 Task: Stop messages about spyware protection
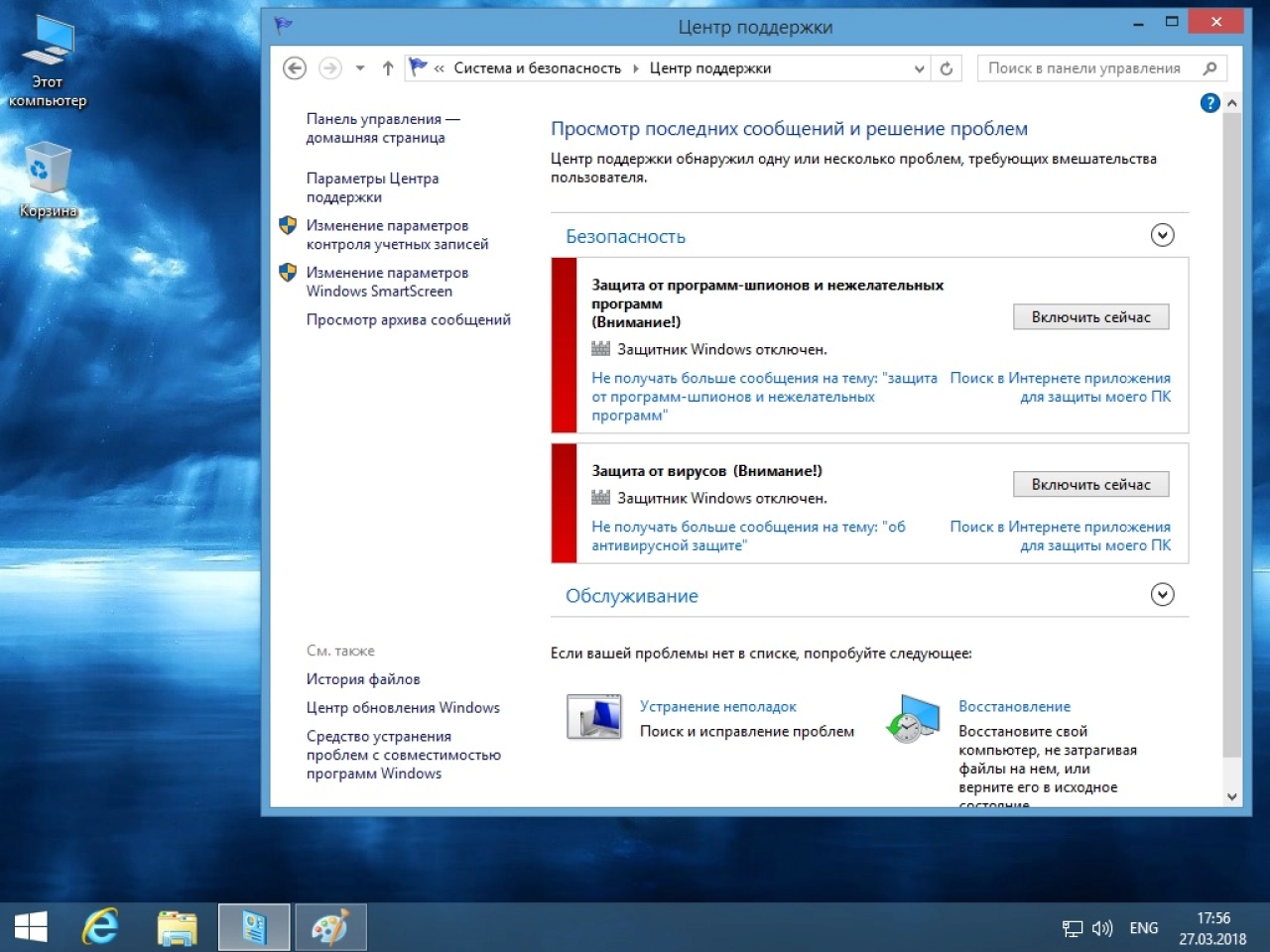pos(764,397)
